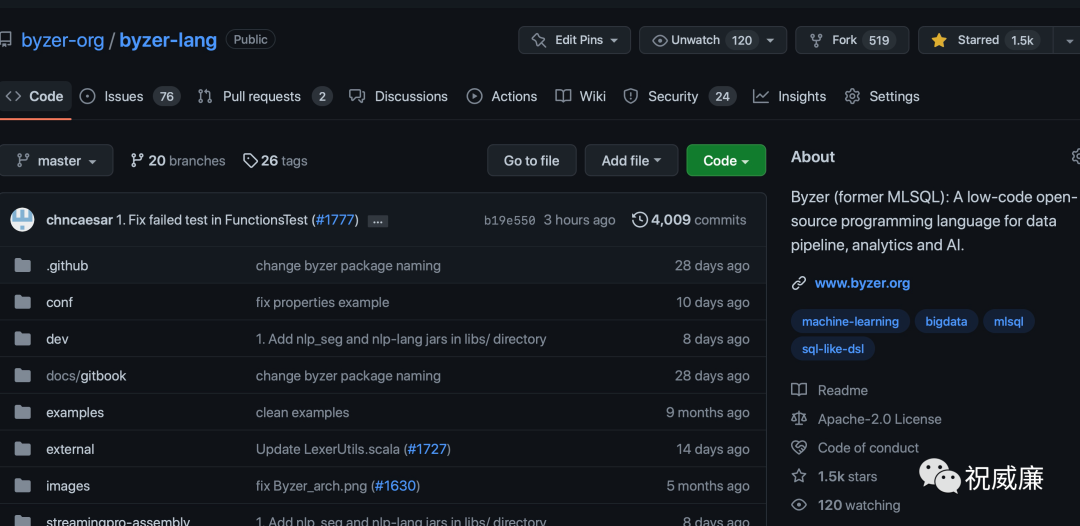Click the commit history clock icon
The height and width of the screenshot is (526, 1080).
click(640, 220)
